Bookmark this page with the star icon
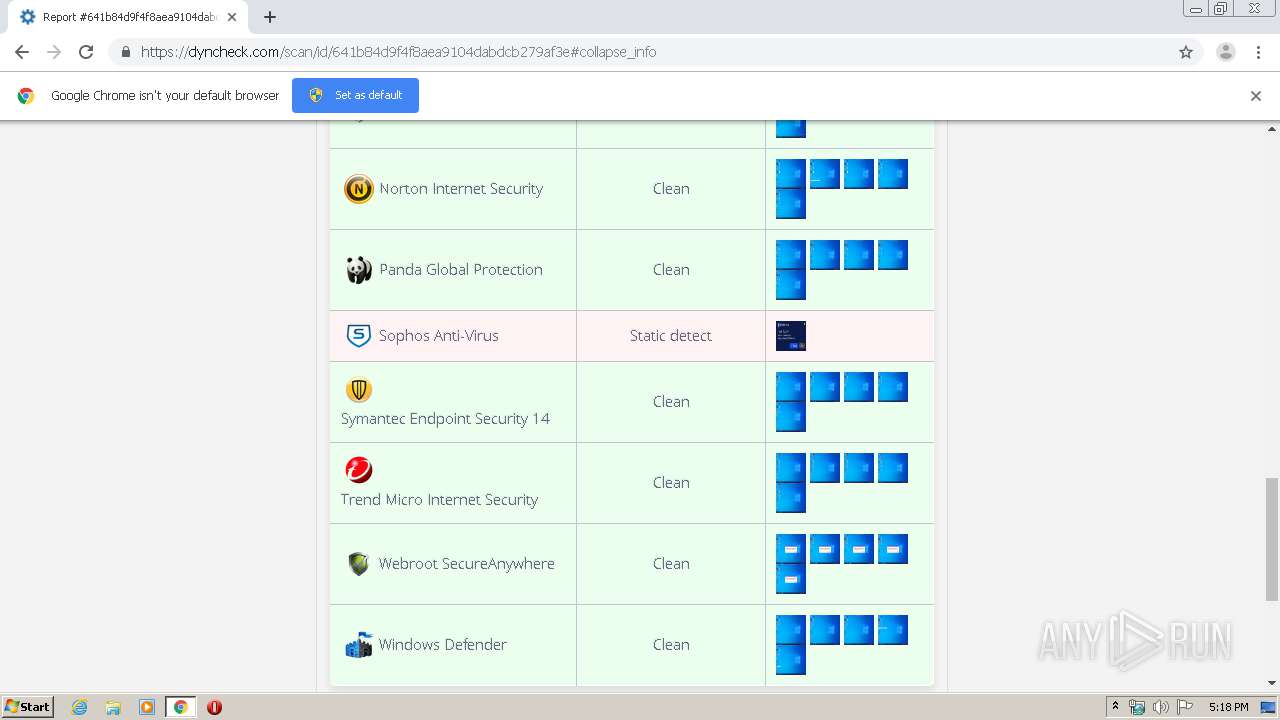The width and height of the screenshot is (1280, 720). click(x=1186, y=52)
